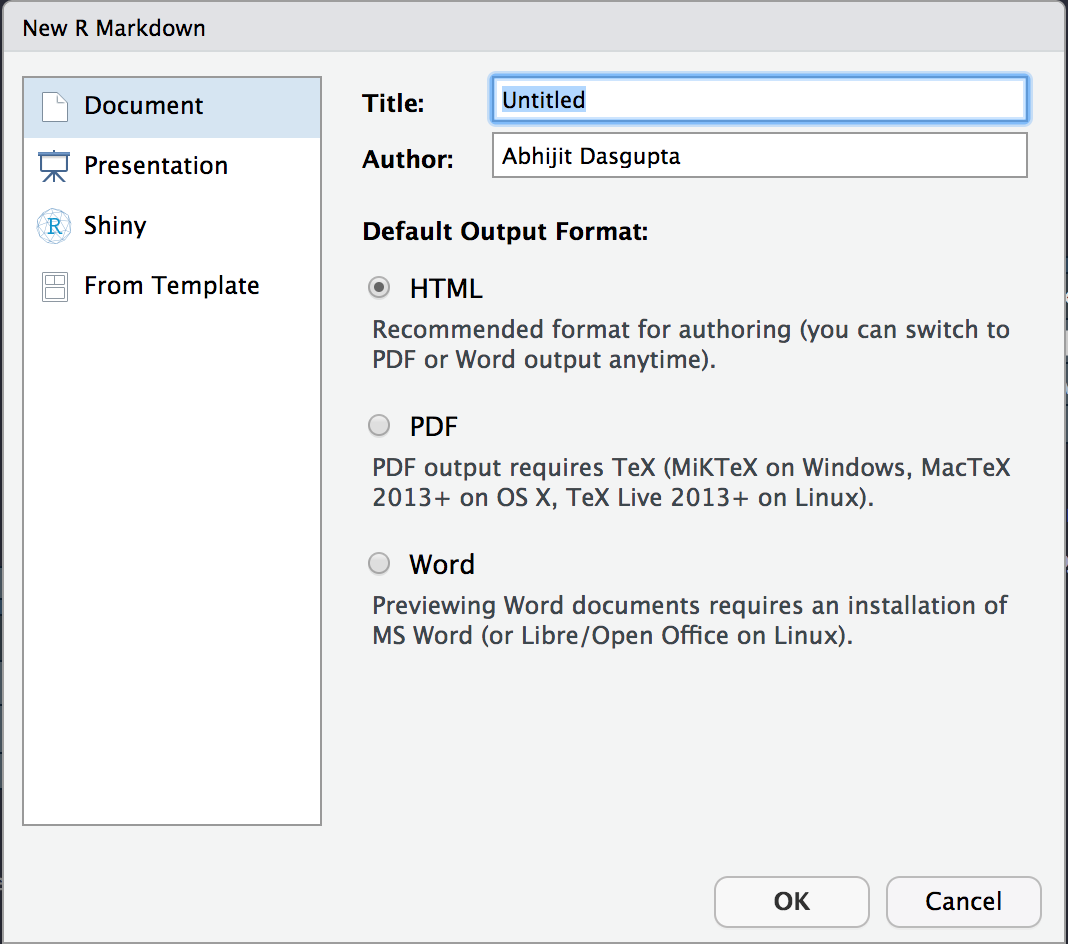Click the PDF format label
Image resolution: width=1068 pixels, height=944 pixels.
[434, 427]
